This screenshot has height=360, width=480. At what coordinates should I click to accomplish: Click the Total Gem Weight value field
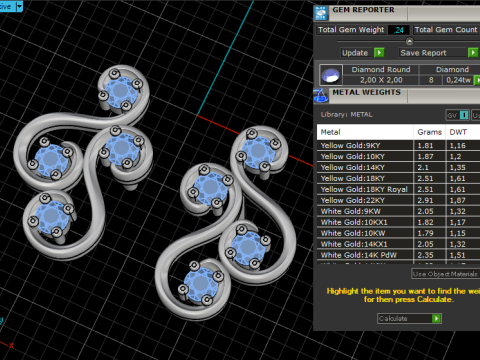[x=399, y=30]
